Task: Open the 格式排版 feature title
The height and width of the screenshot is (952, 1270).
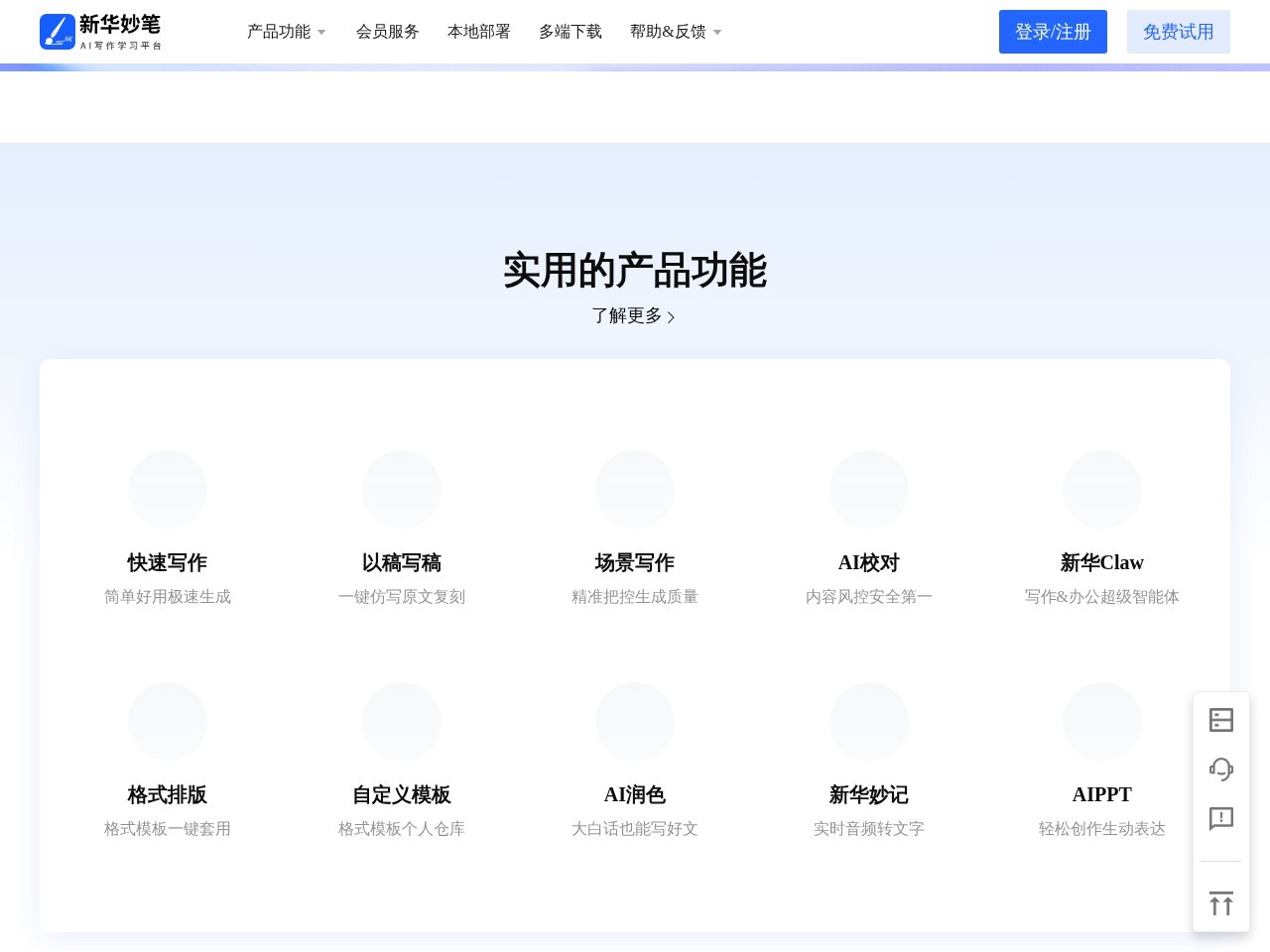Action: pos(168,794)
